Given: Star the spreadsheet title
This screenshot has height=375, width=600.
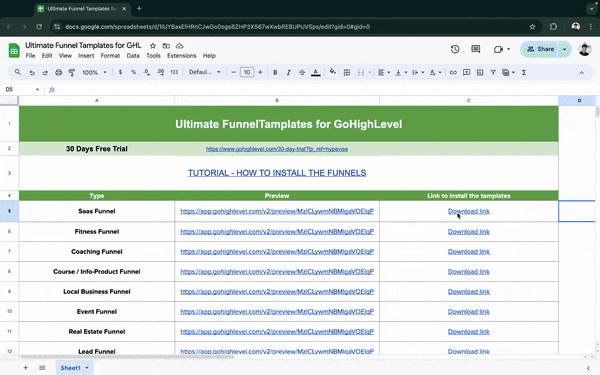Looking at the screenshot, I should [153, 46].
